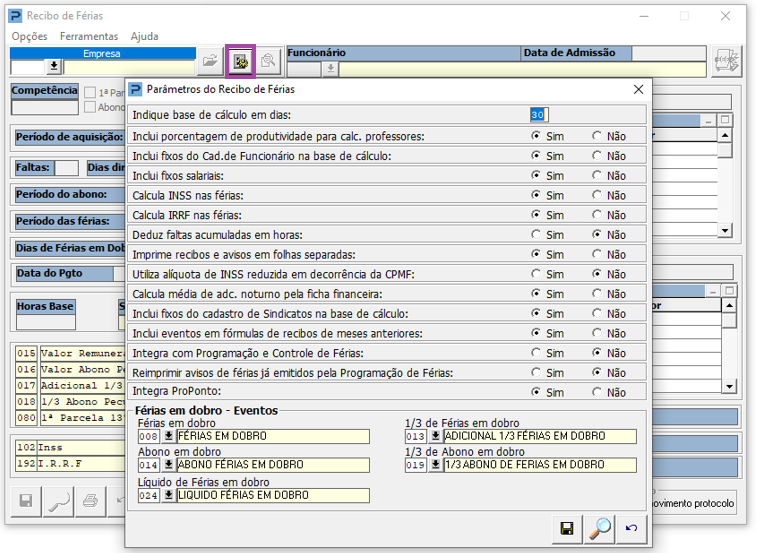Click the 'ADICIONAL 1/3 FÉRIAS EM DOBRO' field
Viewport: 757px width, 553px height.
[540, 436]
